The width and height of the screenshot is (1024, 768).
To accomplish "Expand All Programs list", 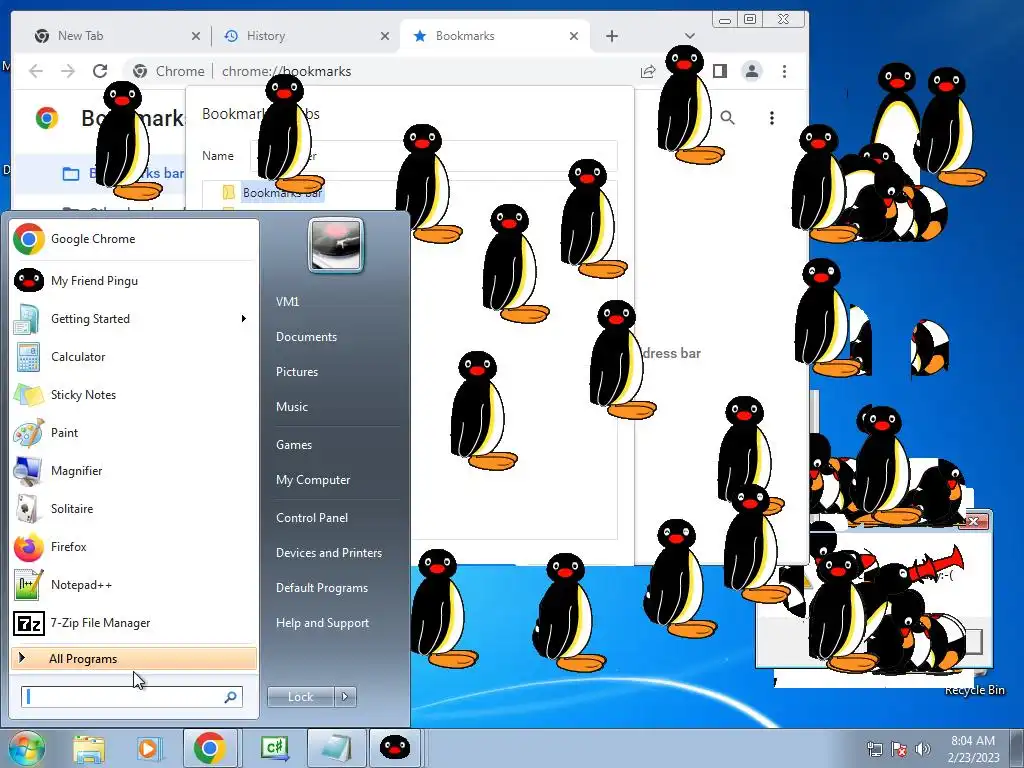I will tap(134, 658).
